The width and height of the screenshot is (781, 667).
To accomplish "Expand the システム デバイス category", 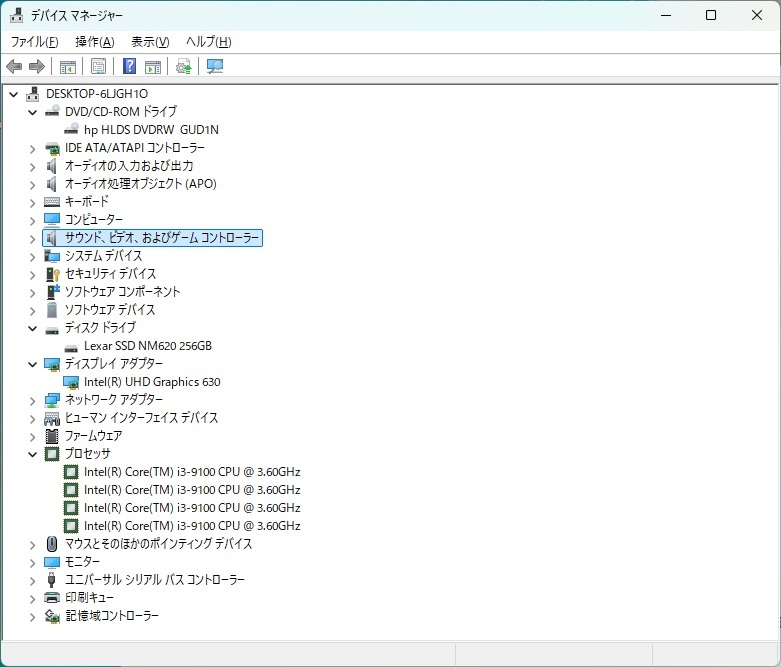I will tap(33, 257).
